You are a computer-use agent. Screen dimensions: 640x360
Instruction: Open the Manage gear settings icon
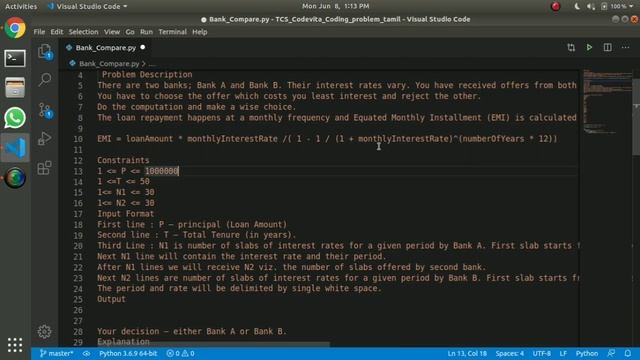point(44,331)
